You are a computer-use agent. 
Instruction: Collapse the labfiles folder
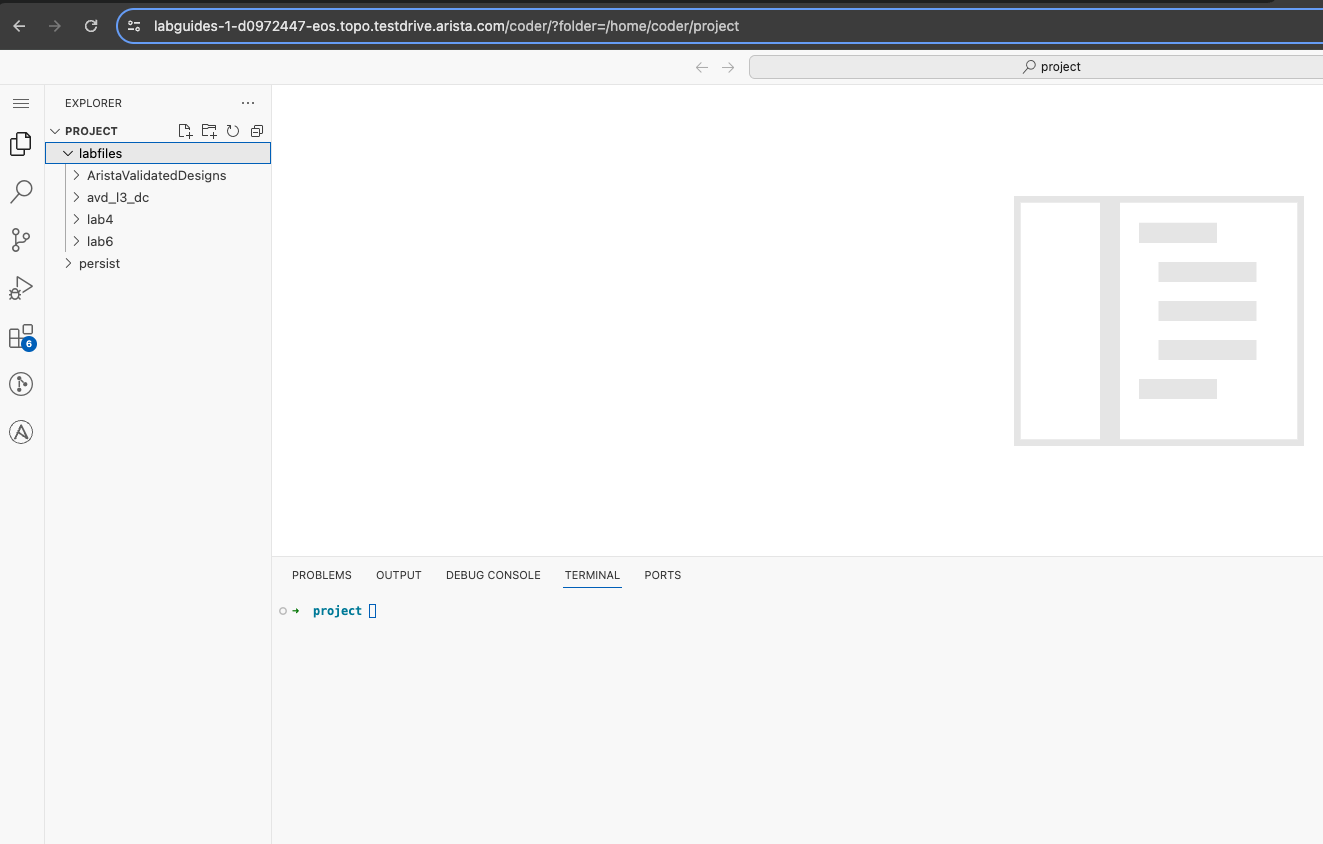100,153
